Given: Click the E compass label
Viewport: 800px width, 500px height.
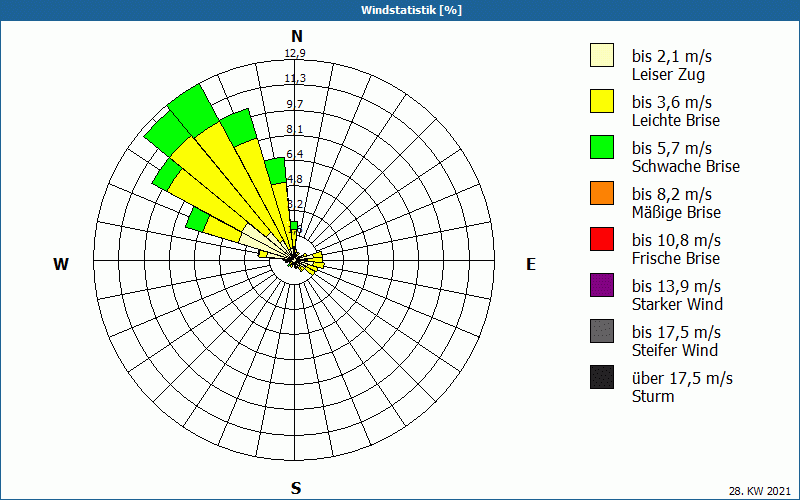Looking at the screenshot, I should pyautogui.click(x=531, y=264).
